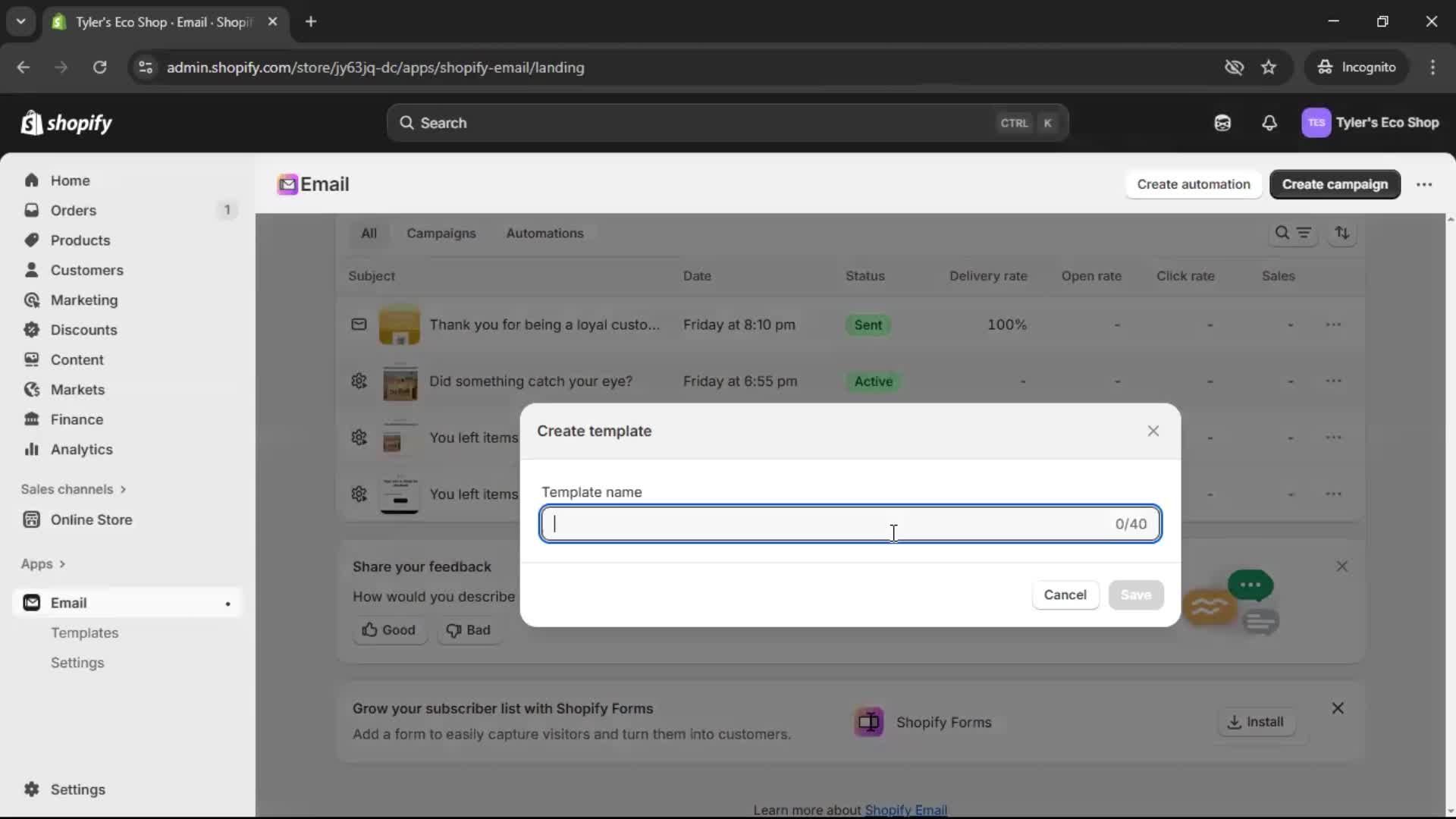
Task: Click the Create automation button
Action: click(1193, 184)
